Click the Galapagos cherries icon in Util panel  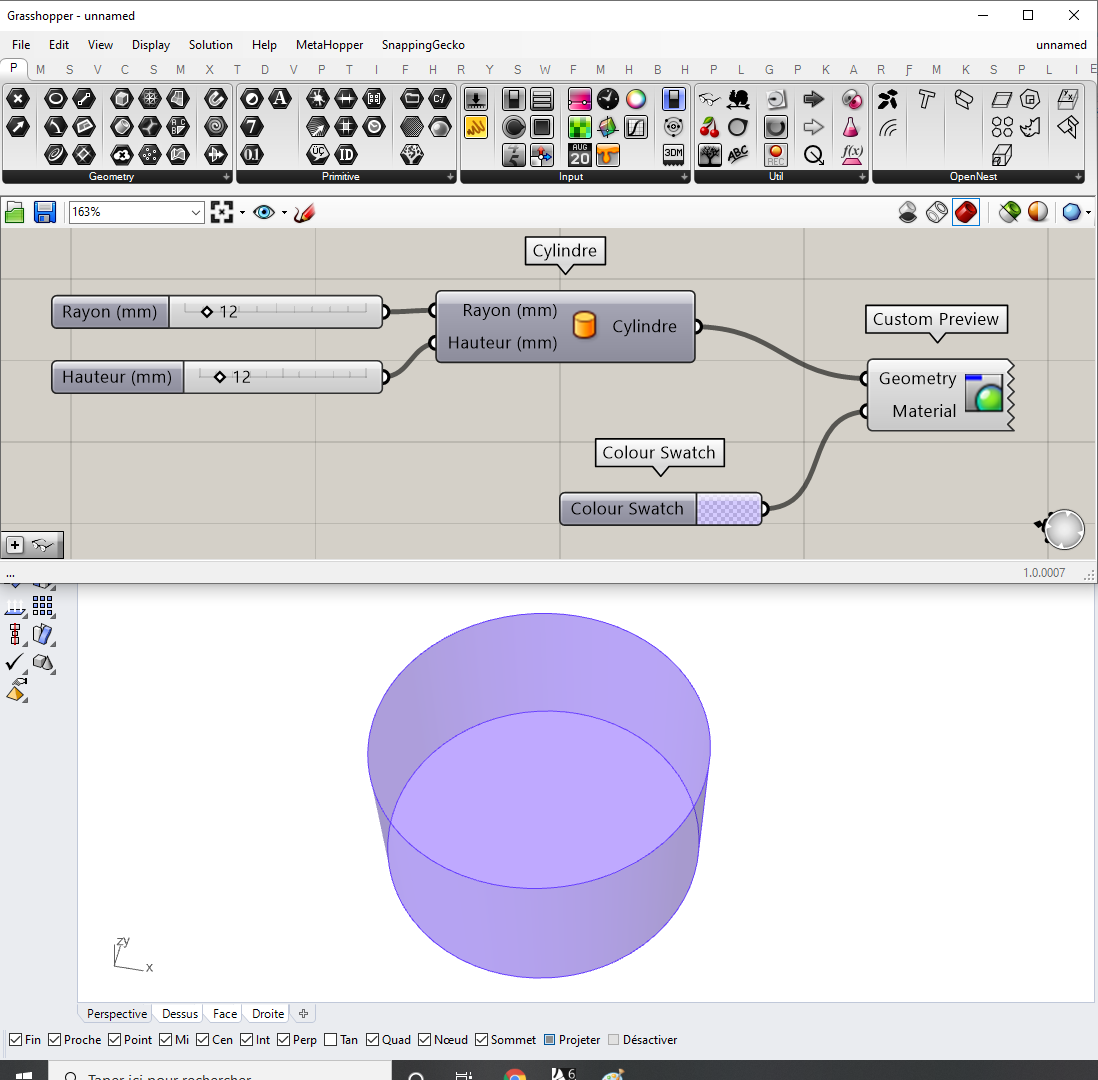(710, 127)
